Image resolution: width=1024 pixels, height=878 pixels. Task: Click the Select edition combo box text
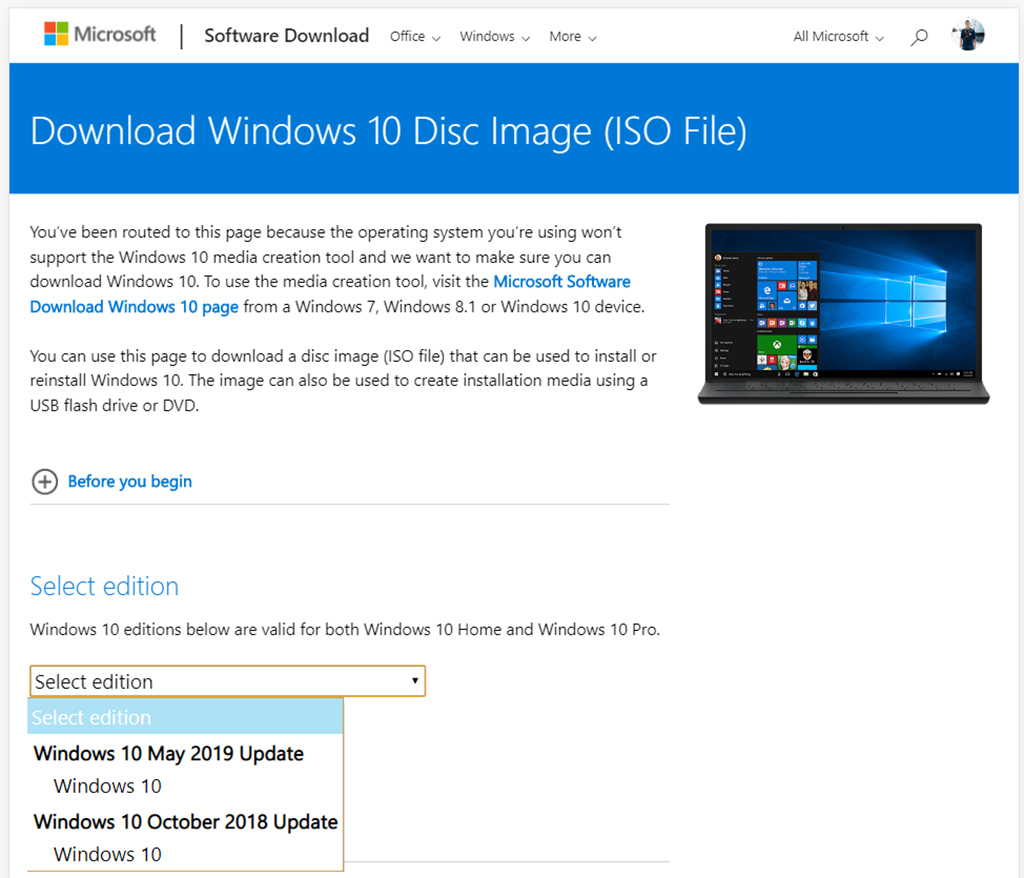pyautogui.click(x=94, y=682)
